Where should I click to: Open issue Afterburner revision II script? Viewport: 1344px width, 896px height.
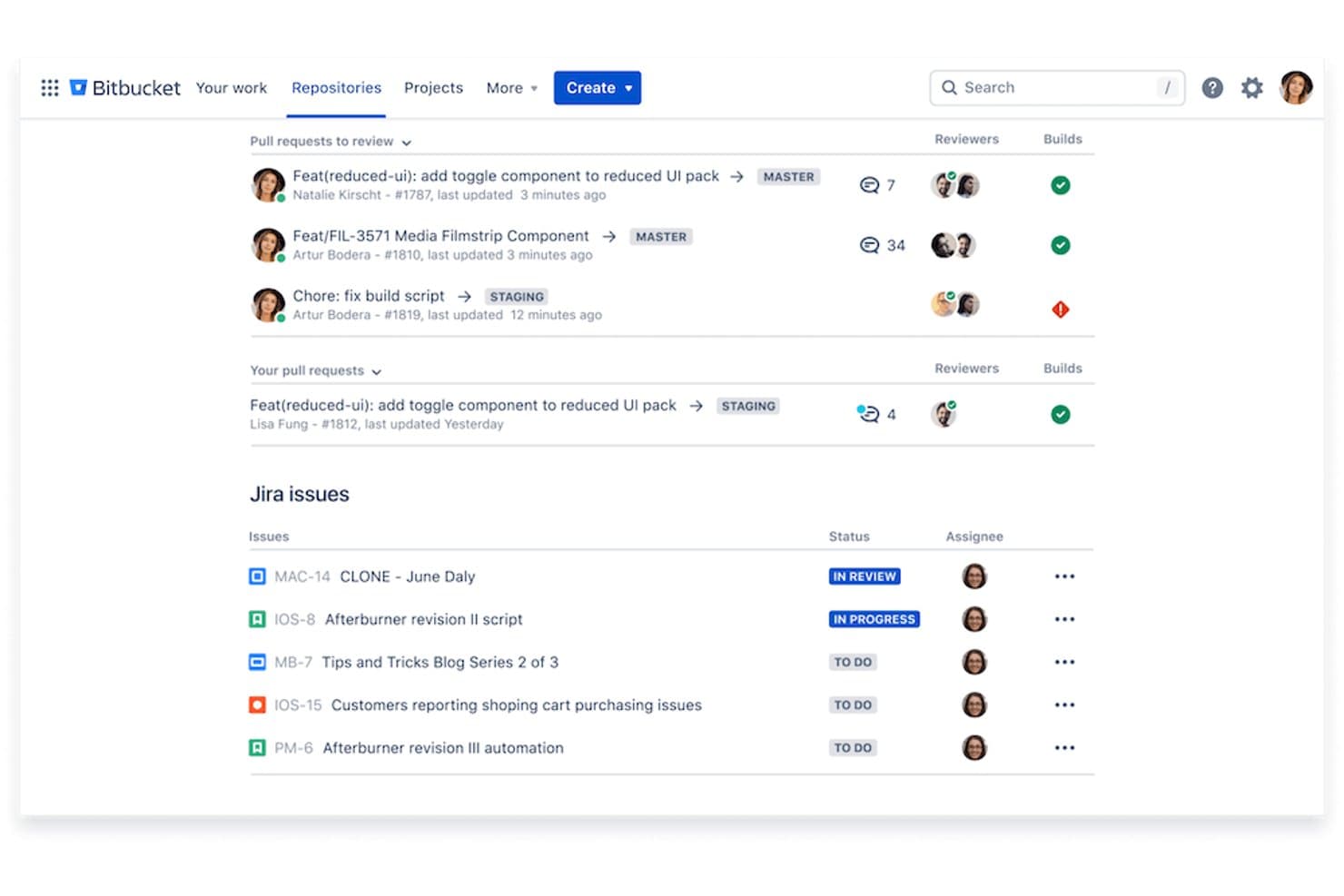point(424,619)
